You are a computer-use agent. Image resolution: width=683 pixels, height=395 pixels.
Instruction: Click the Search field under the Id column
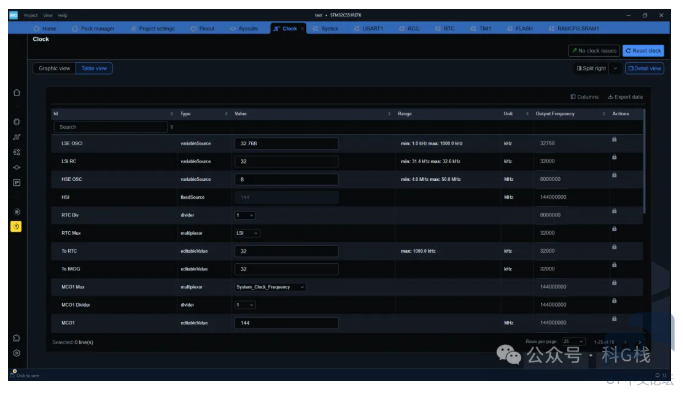tap(111, 127)
